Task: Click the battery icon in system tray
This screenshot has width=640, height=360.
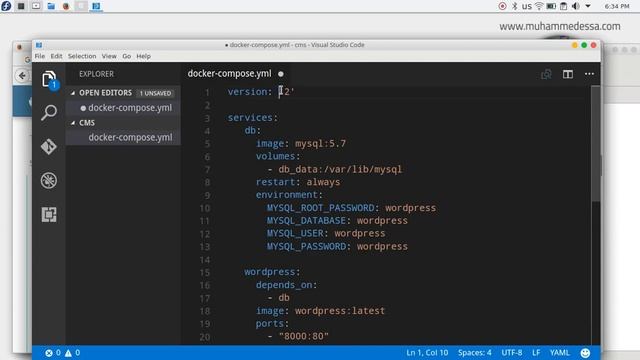Action: [x=551, y=6]
